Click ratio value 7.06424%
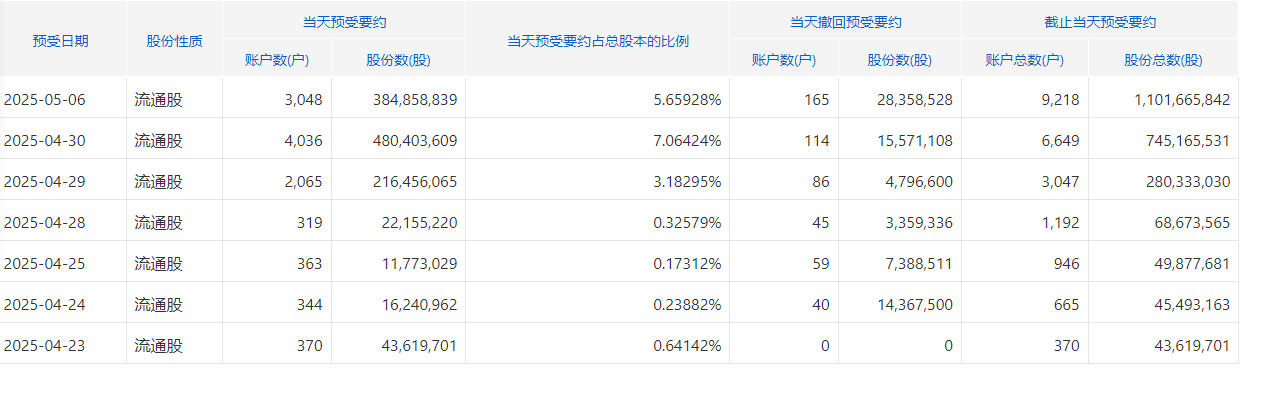The height and width of the screenshot is (398, 1279). pos(687,140)
